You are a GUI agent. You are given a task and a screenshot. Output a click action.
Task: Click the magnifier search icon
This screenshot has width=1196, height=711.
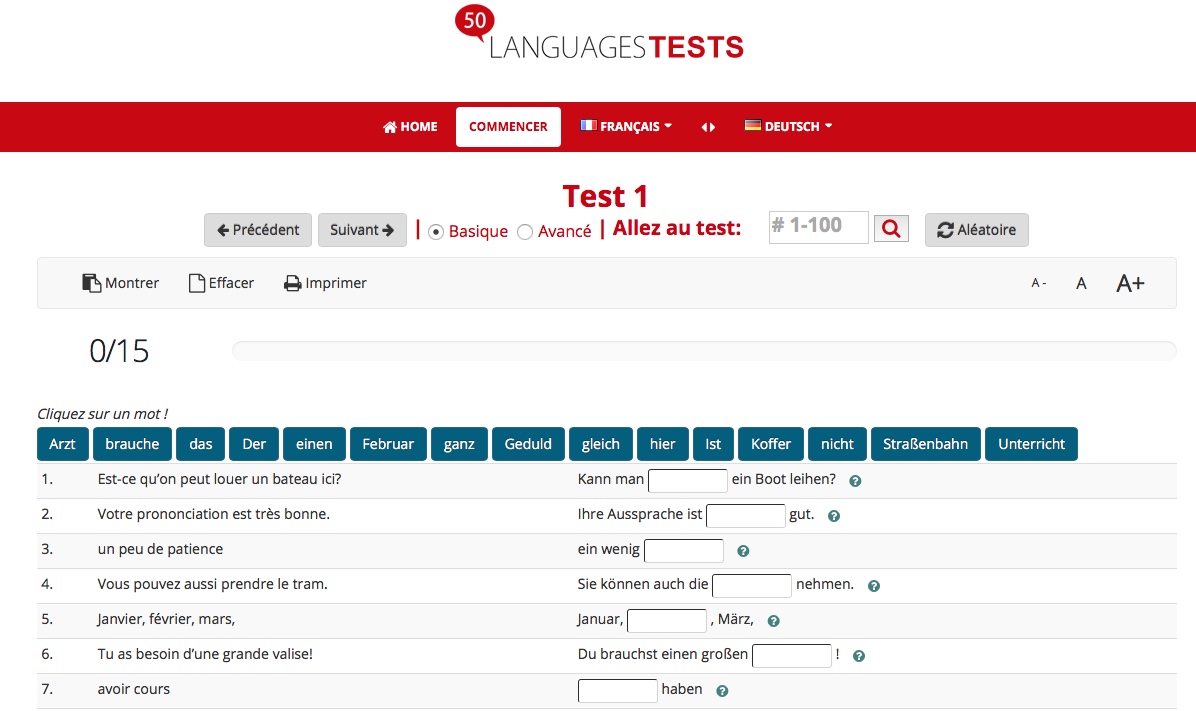(x=890, y=228)
